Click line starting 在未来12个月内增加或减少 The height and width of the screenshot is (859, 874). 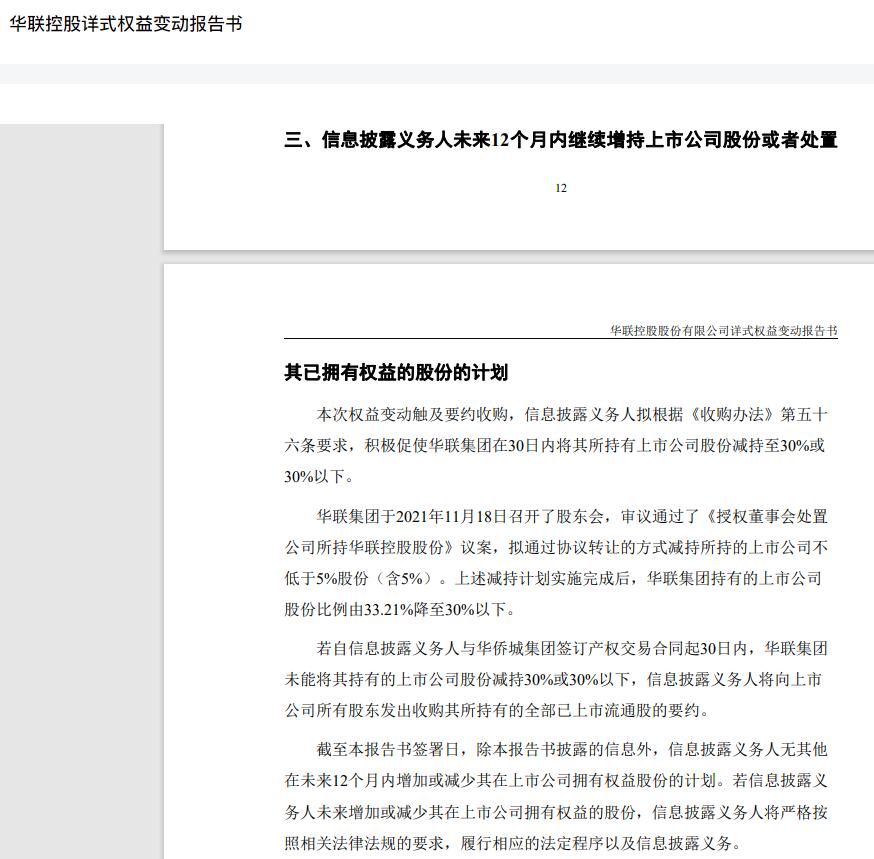point(556,780)
